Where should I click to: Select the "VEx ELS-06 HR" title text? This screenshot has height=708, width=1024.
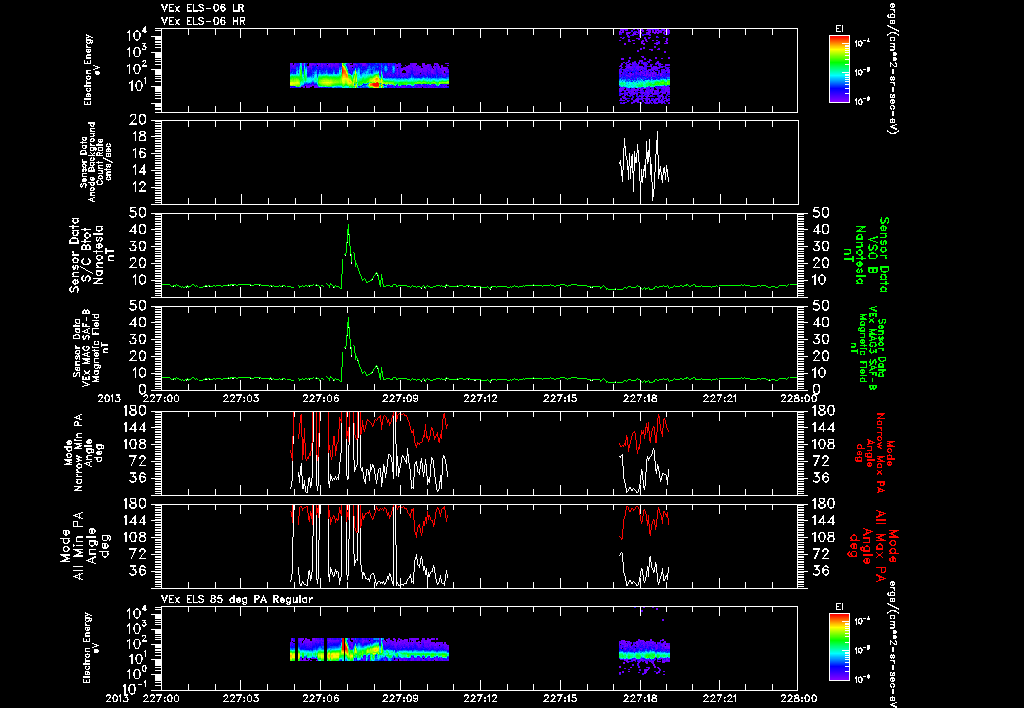pos(203,21)
